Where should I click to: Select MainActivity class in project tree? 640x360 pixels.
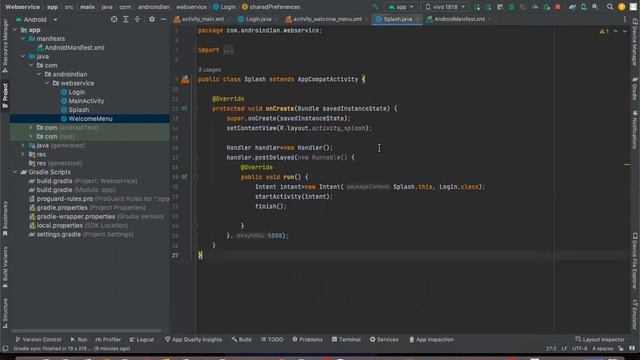pyautogui.click(x=86, y=101)
